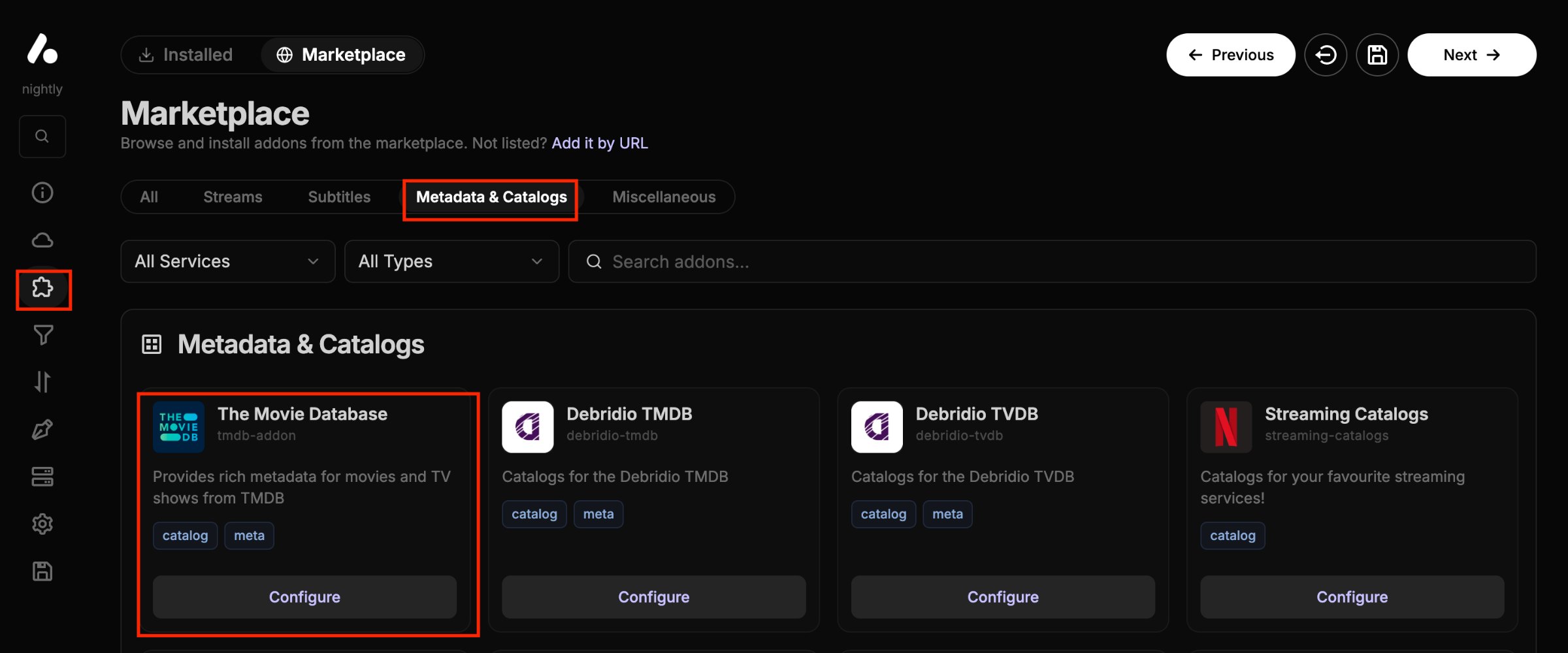Click the top save disk icon button

[1377, 55]
